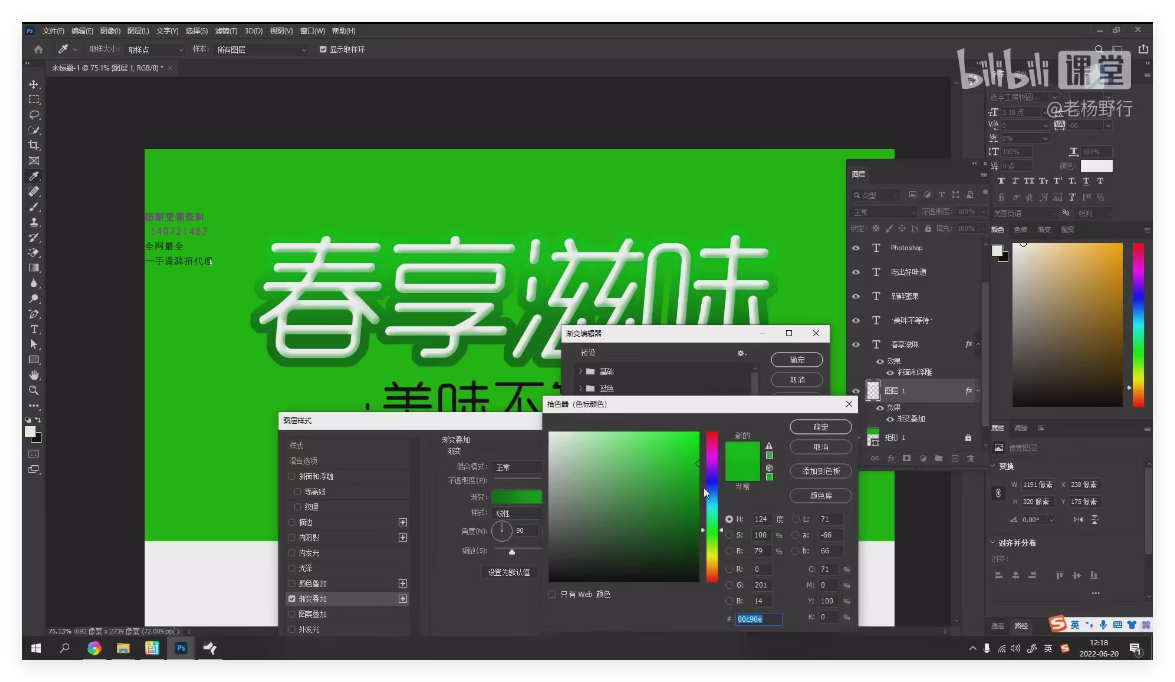
Task: Select the Rectangular Marquee tool
Action: click(34, 99)
